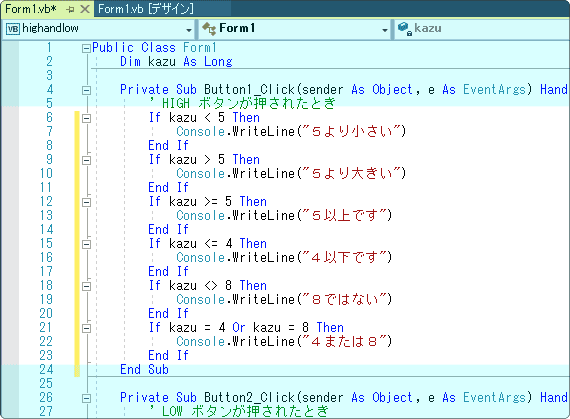This screenshot has width=570, height=419.
Task: Collapse the If kazu < 5 block
Action: [x=86, y=118]
